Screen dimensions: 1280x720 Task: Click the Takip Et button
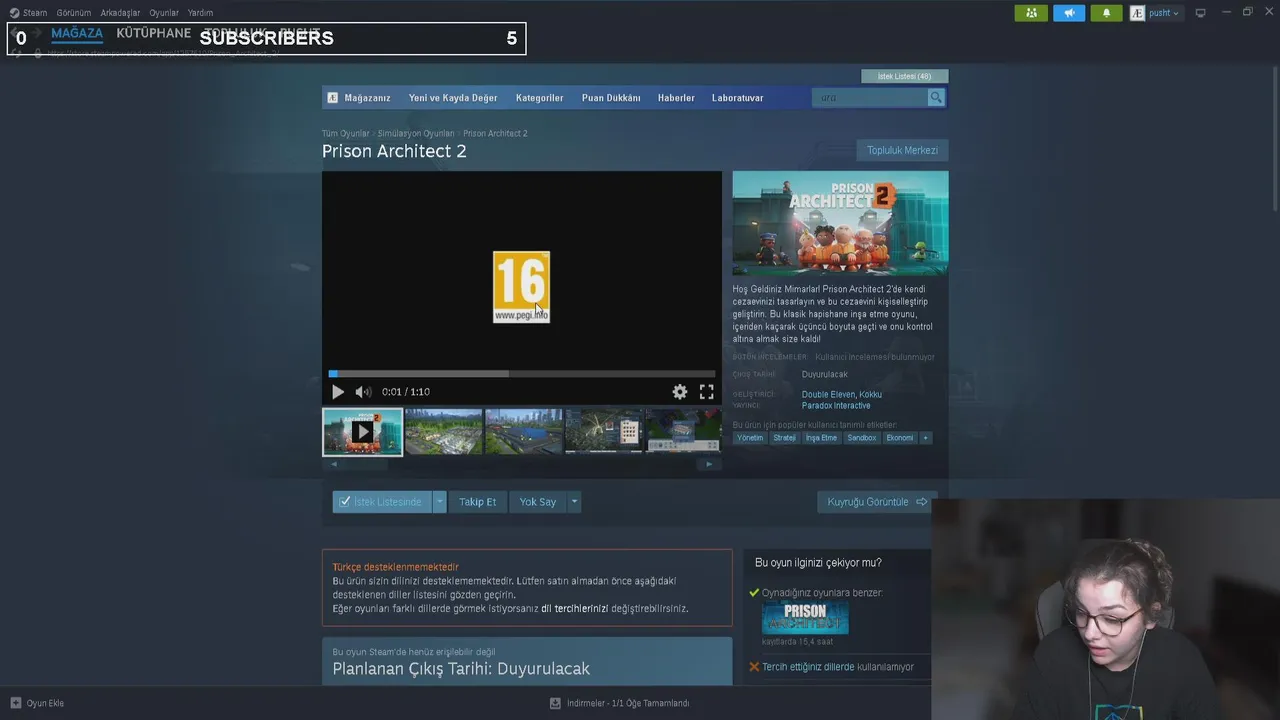click(x=477, y=502)
